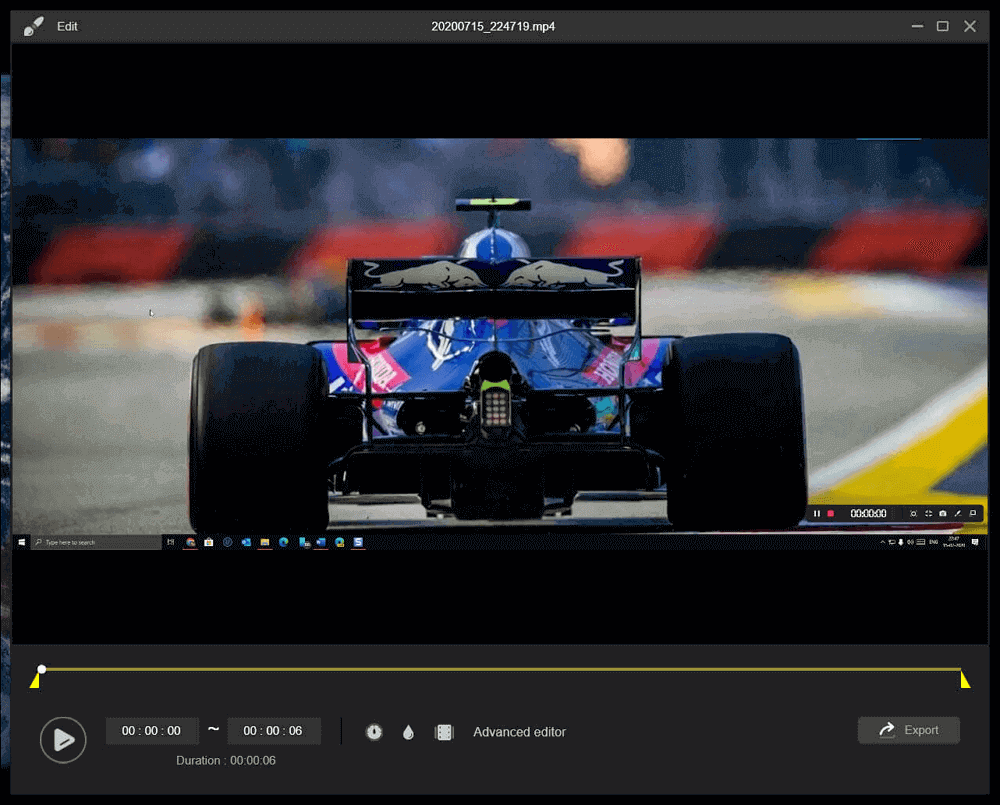Select the yellow end trim marker
This screenshot has width=1000, height=805.
coord(965,680)
